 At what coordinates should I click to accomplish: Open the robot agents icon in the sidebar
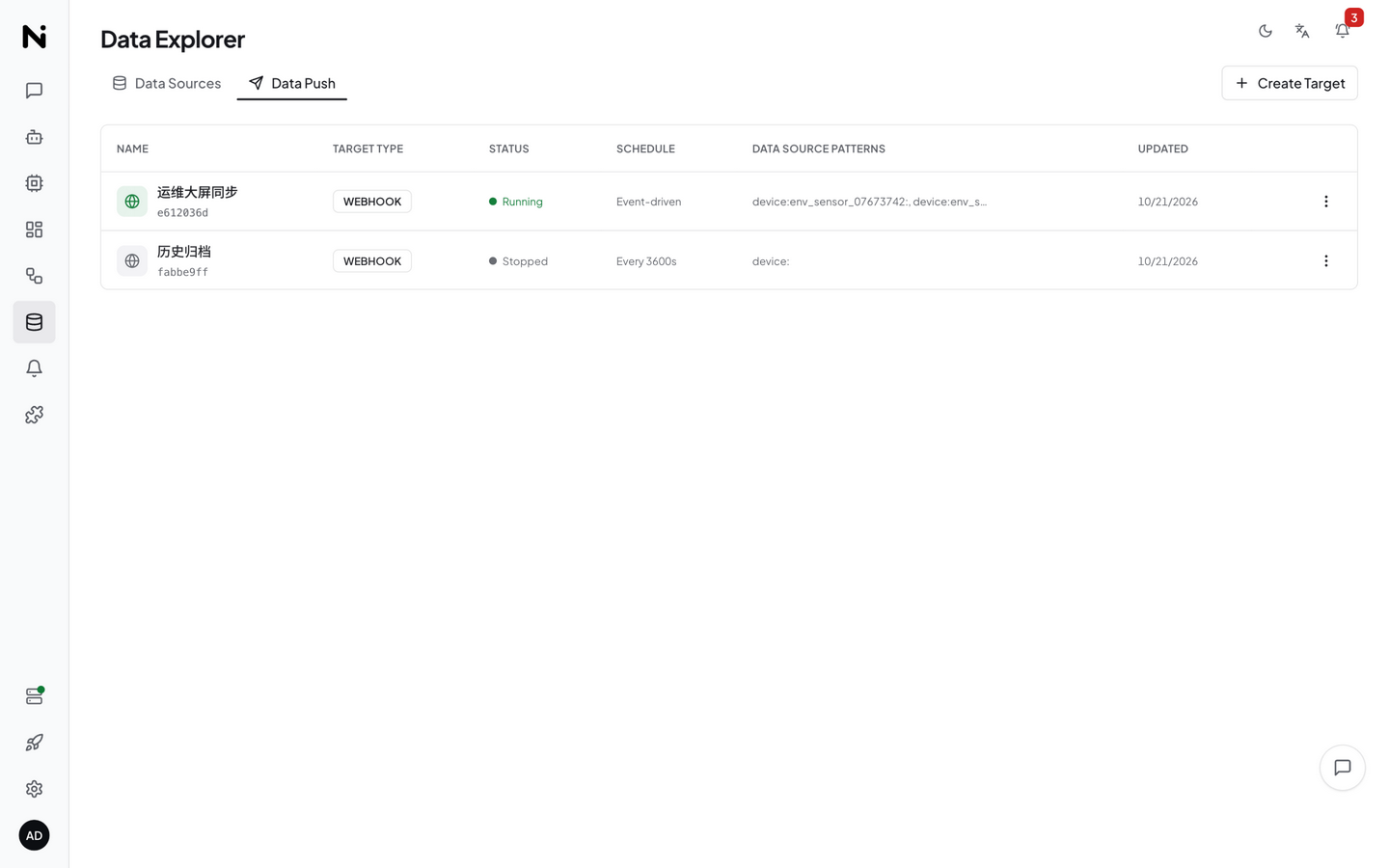tap(34, 137)
